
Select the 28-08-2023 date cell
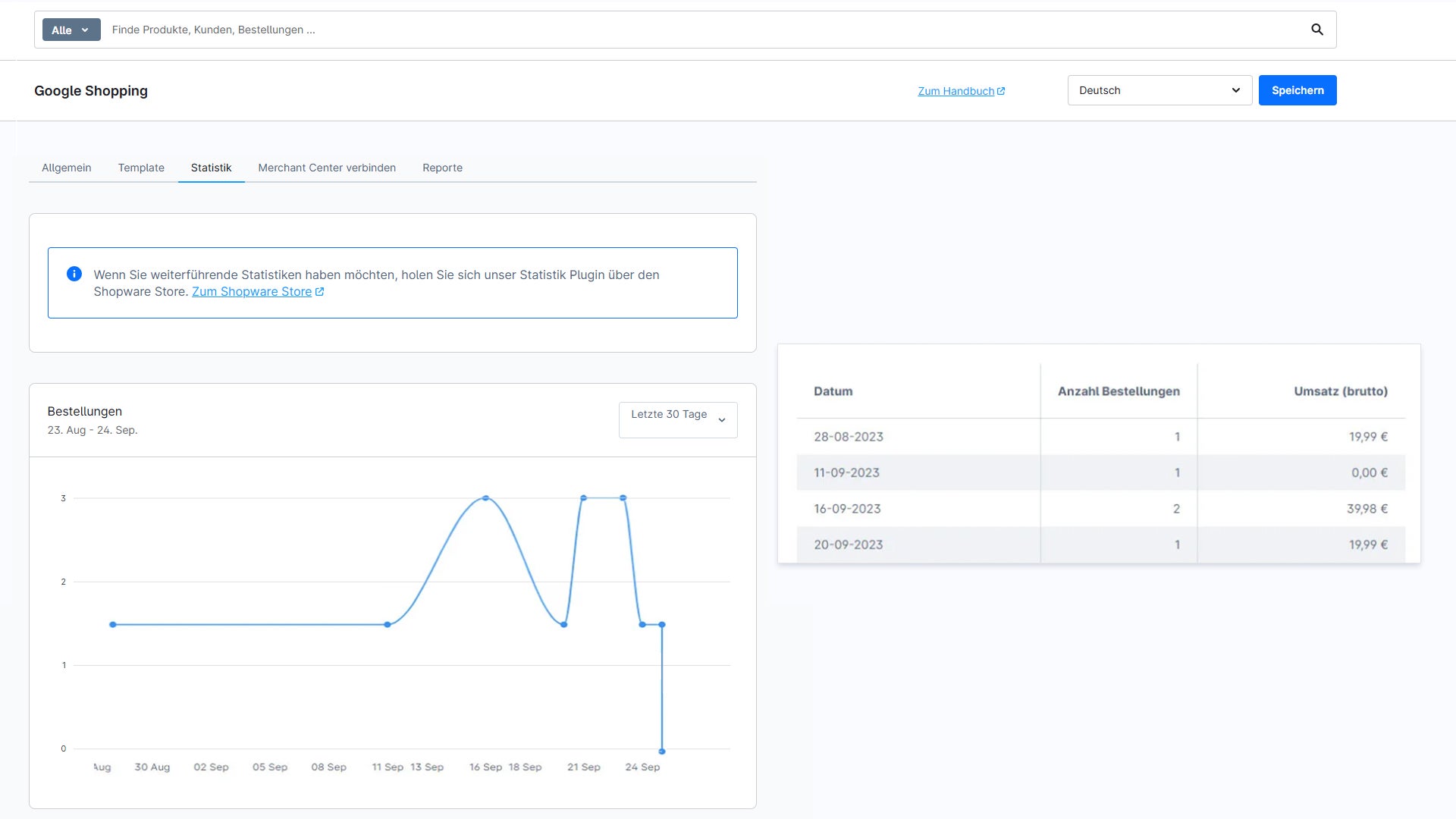pyautogui.click(x=849, y=437)
